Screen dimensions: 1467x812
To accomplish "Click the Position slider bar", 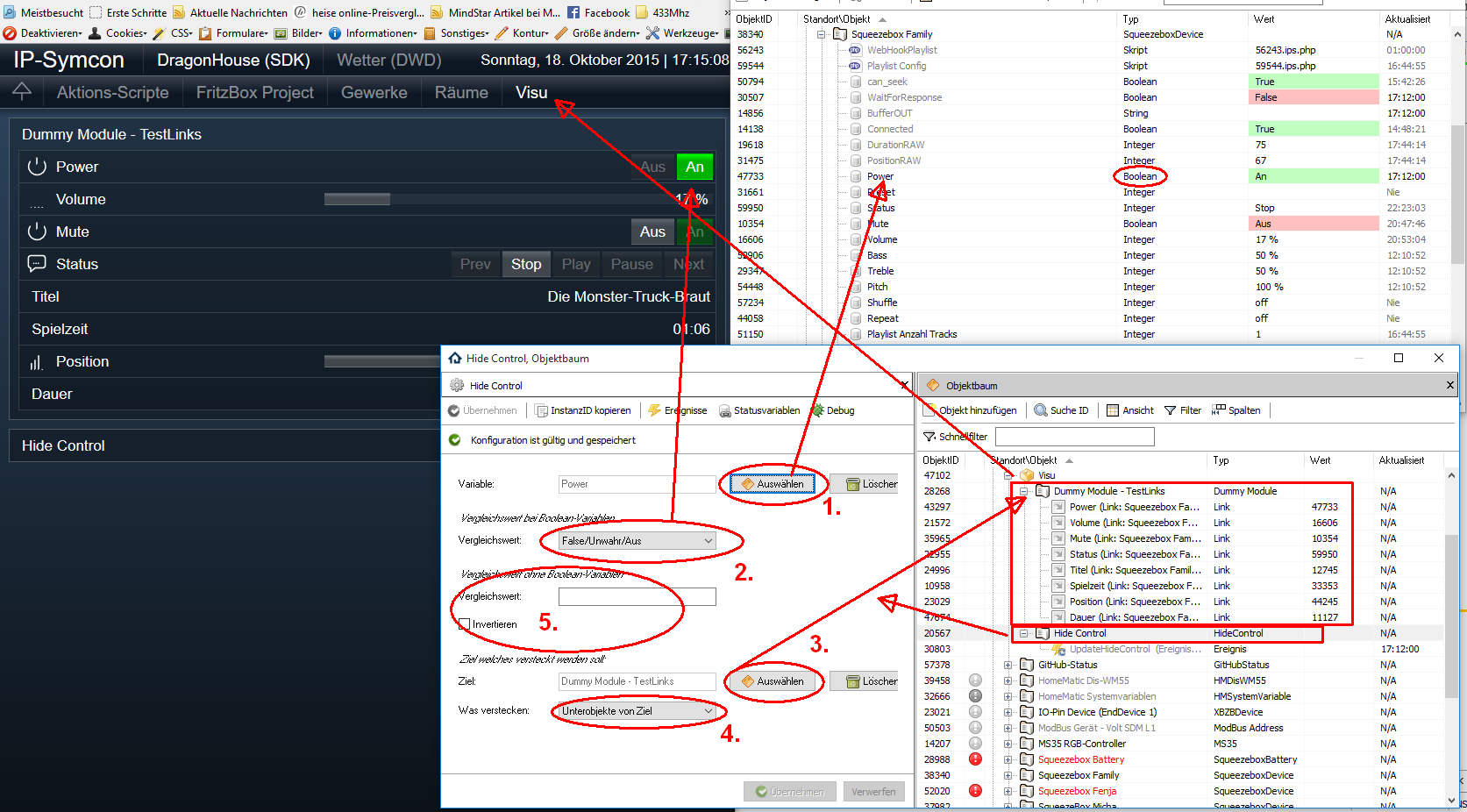I will click(x=382, y=361).
